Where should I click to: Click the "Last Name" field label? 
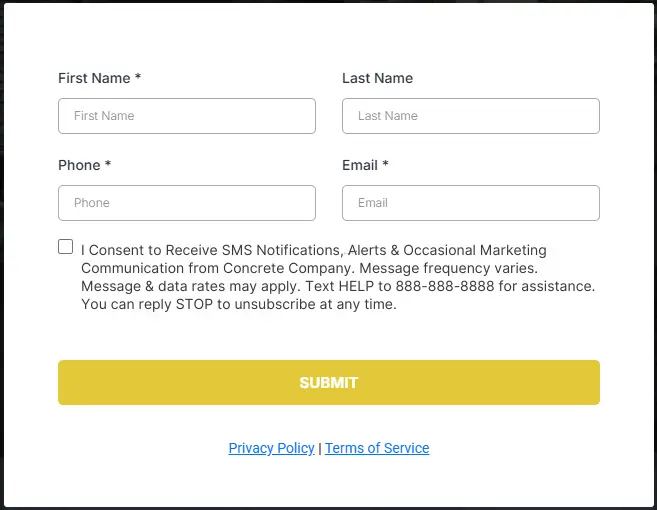click(x=377, y=78)
